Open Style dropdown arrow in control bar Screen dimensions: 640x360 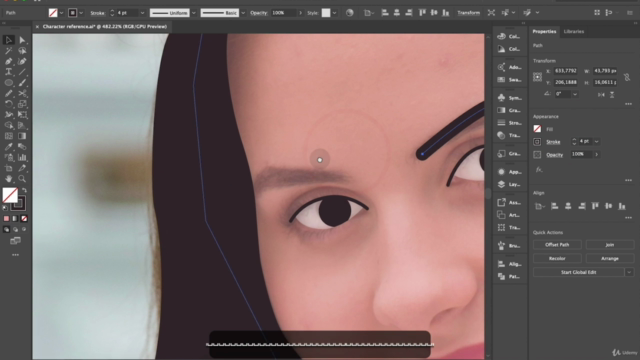point(334,13)
